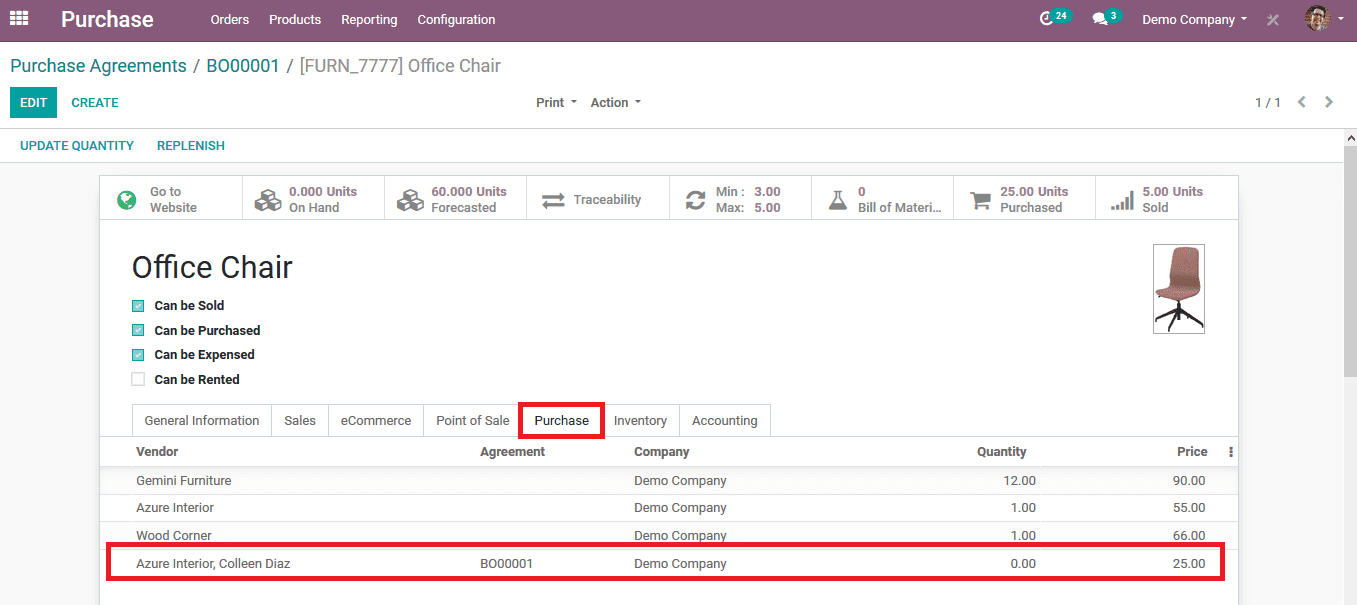Select the Purchase tab
The height and width of the screenshot is (605, 1357).
562,420
